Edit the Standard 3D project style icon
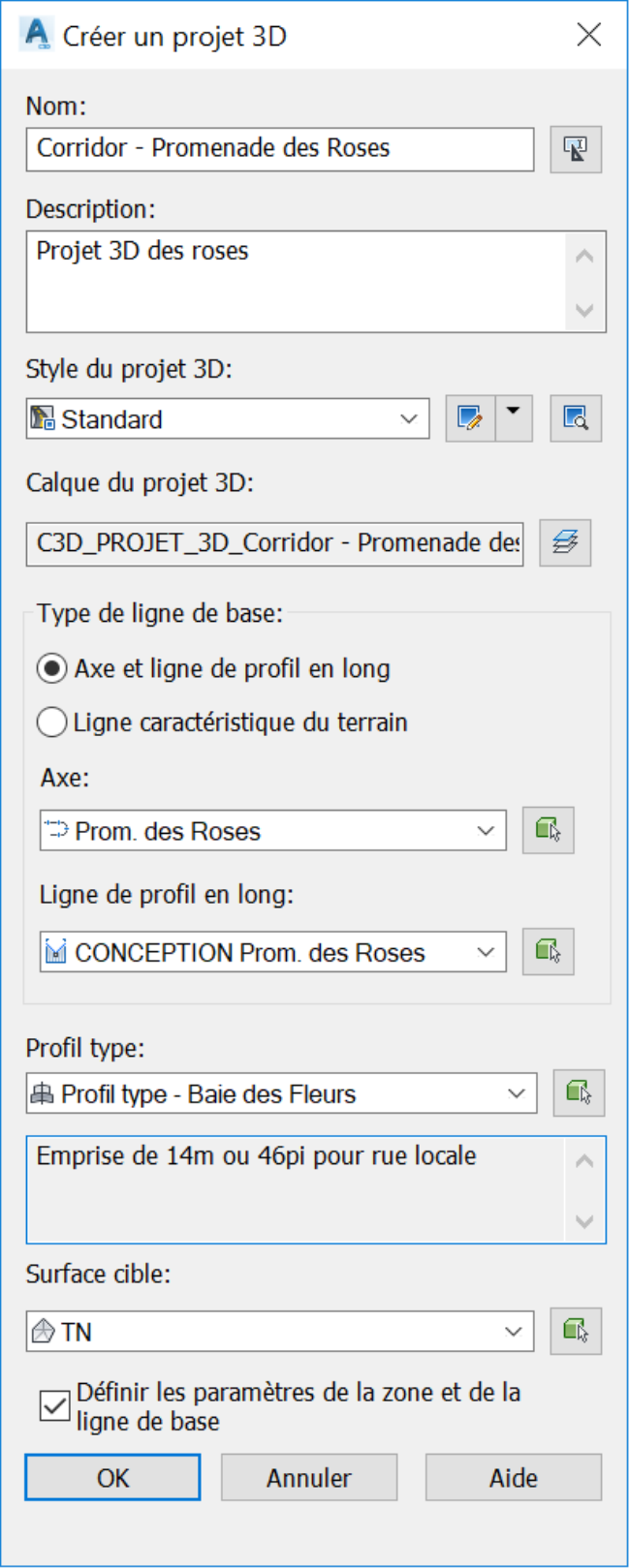 click(x=470, y=418)
